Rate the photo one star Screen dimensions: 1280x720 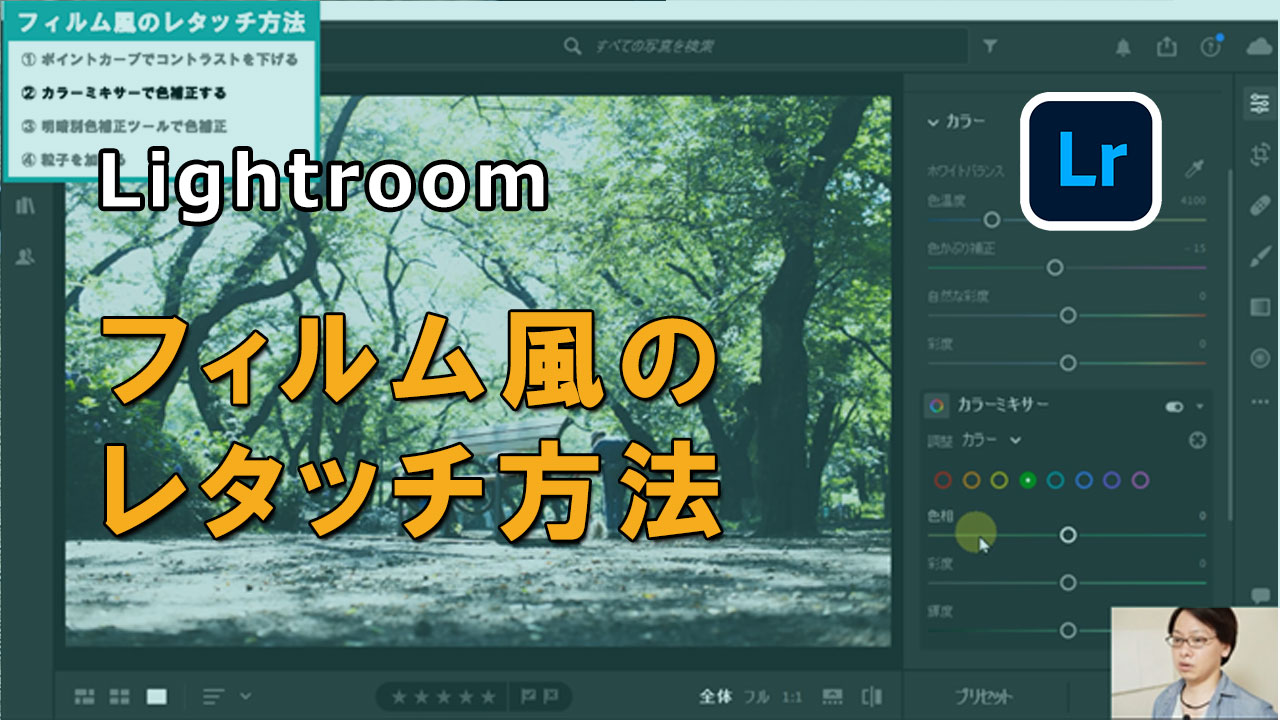(398, 697)
